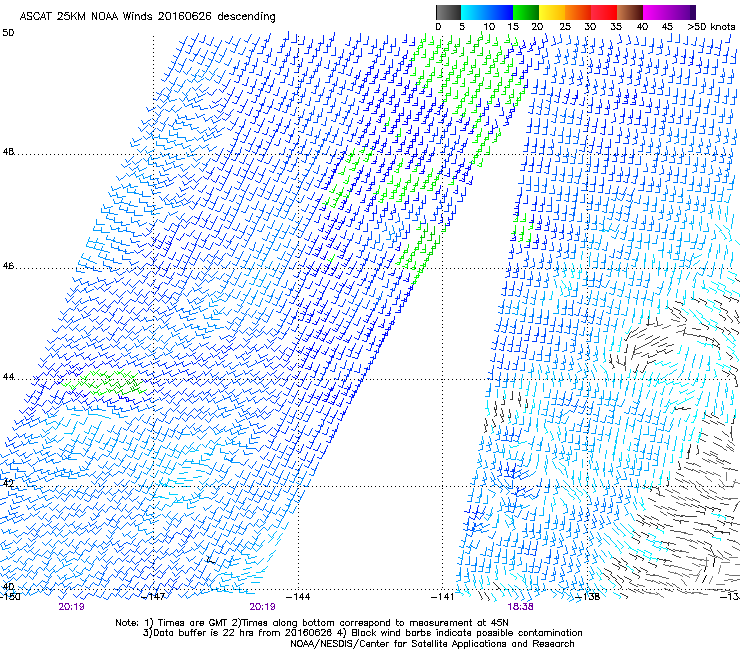The width and height of the screenshot is (740, 650).
Task: Click the 44 latitude axis label
Action: click(8, 377)
